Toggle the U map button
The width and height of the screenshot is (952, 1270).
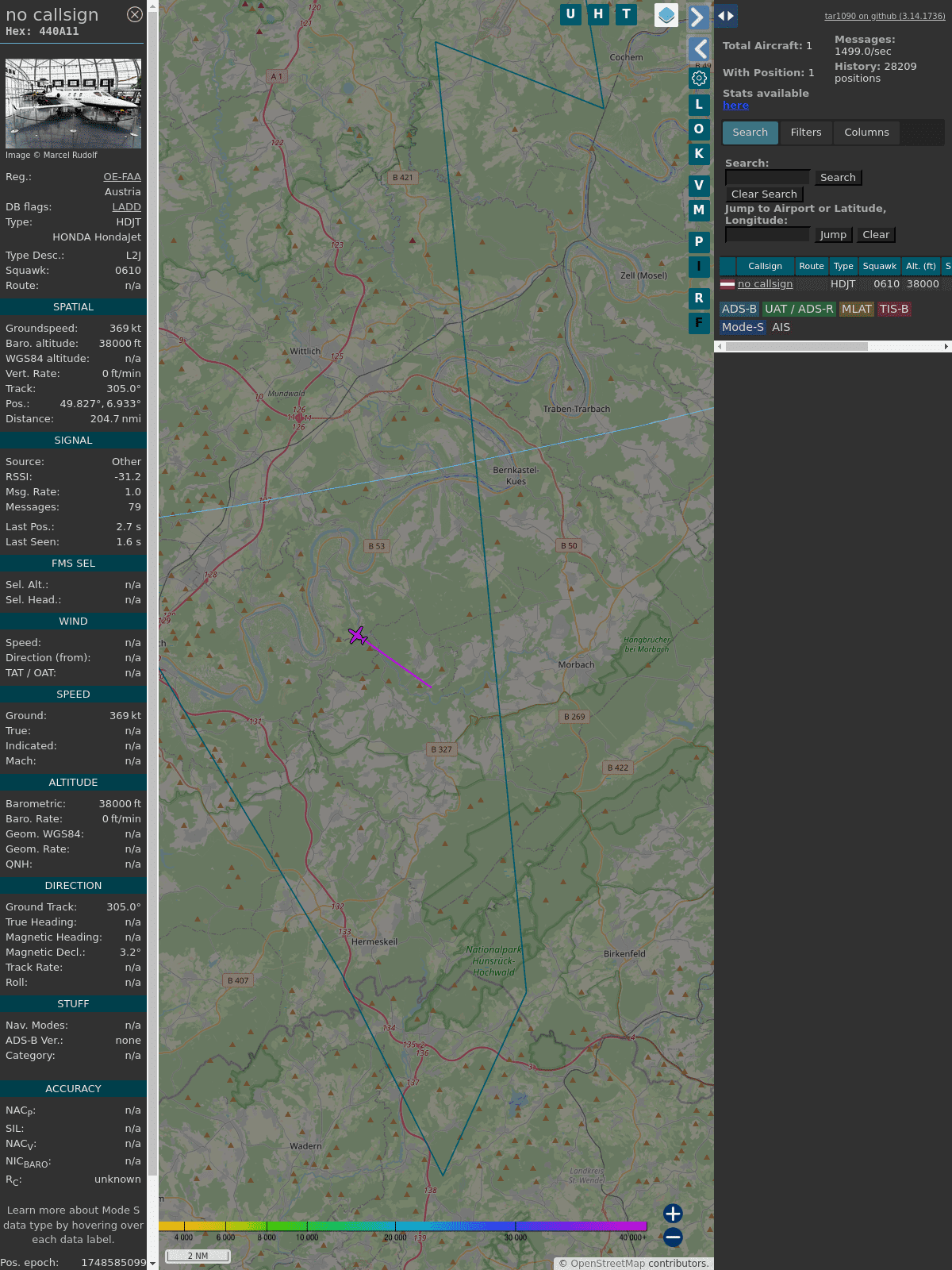[570, 14]
